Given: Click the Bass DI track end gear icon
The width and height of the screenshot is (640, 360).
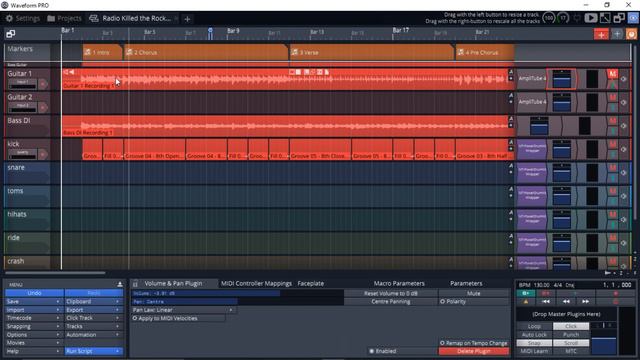Looking at the screenshot, I should [624, 126].
